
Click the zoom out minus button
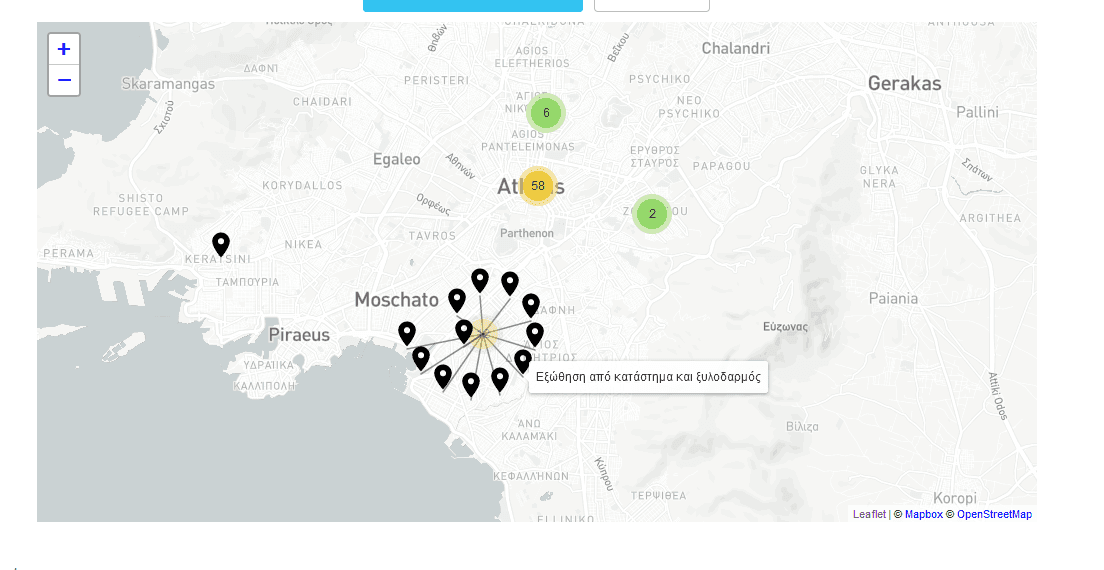pyautogui.click(x=64, y=80)
